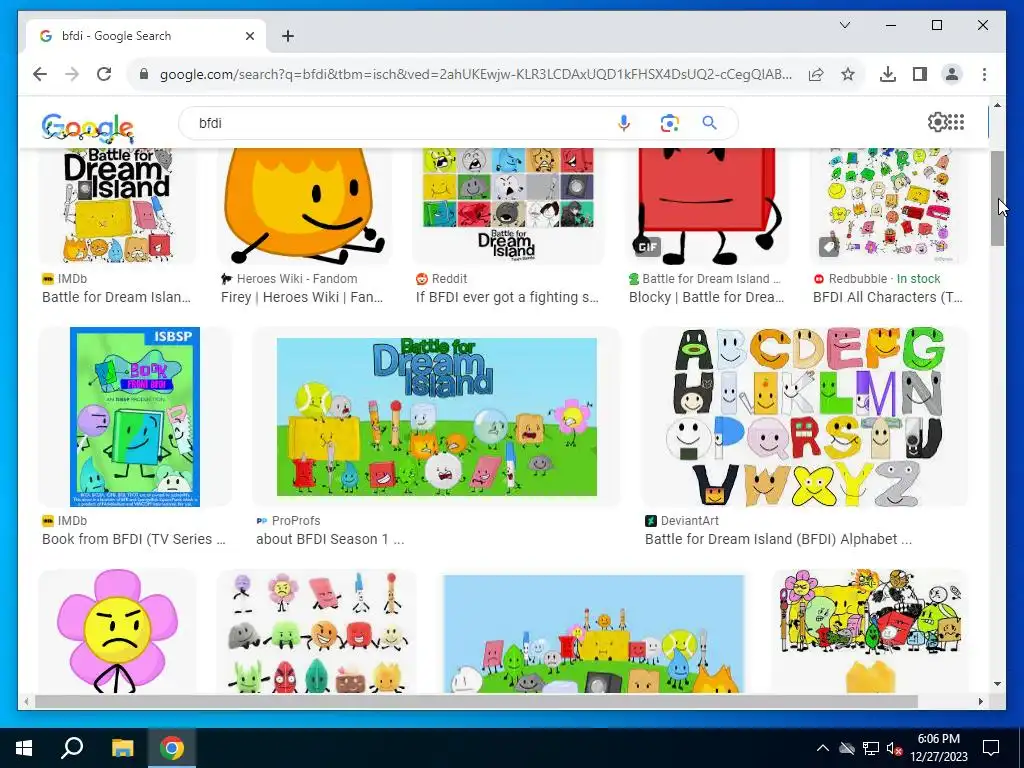
Task: Open the Windows Start menu
Action: click(x=24, y=748)
